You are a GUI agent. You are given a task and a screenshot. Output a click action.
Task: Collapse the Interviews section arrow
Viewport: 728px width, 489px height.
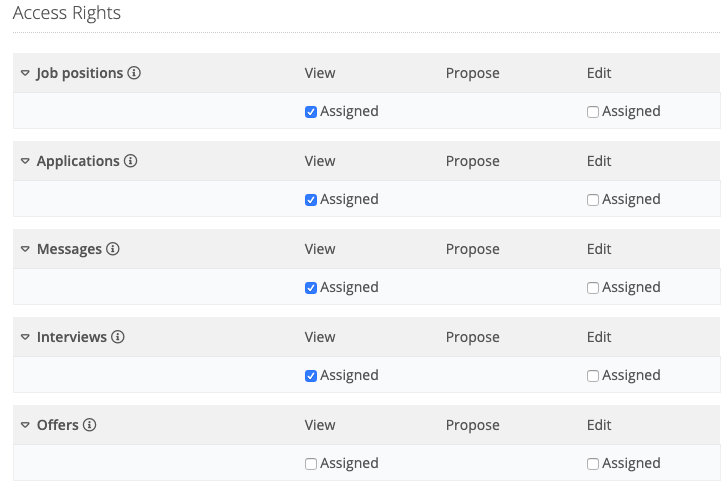click(x=26, y=337)
